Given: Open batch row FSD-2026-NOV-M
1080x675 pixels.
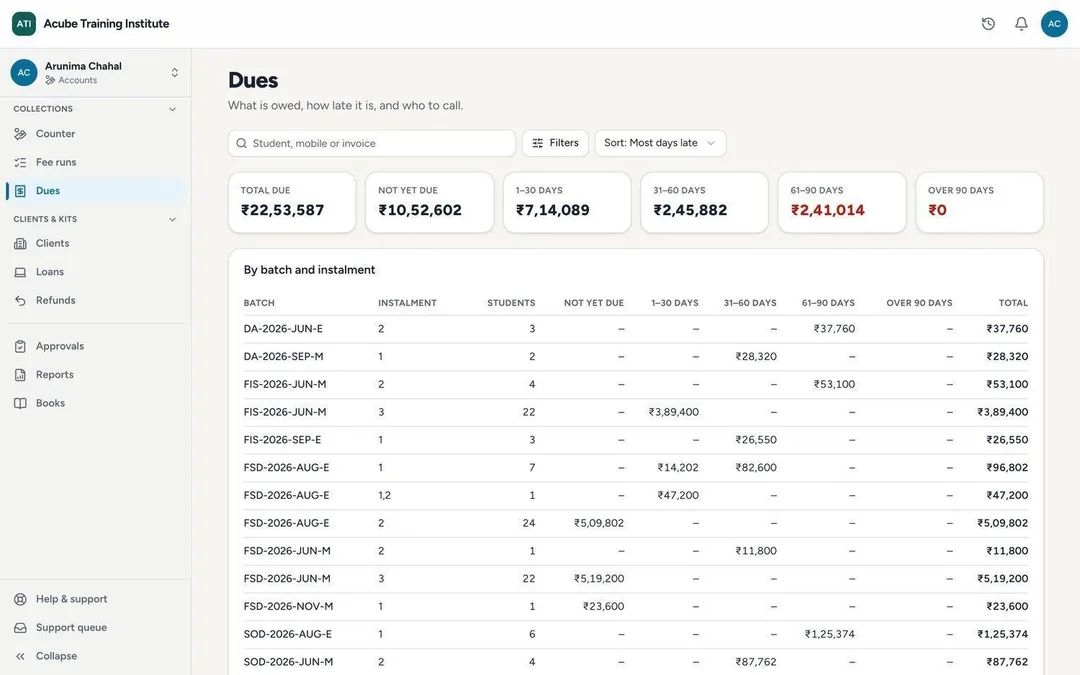Looking at the screenshot, I should pyautogui.click(x=636, y=606).
